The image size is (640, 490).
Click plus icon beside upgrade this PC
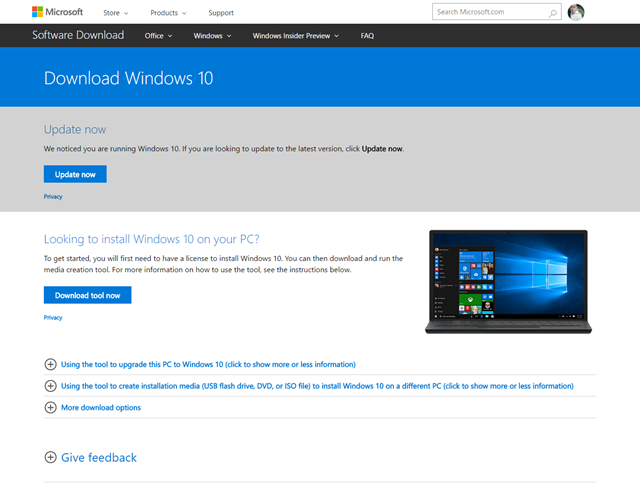pyautogui.click(x=50, y=364)
